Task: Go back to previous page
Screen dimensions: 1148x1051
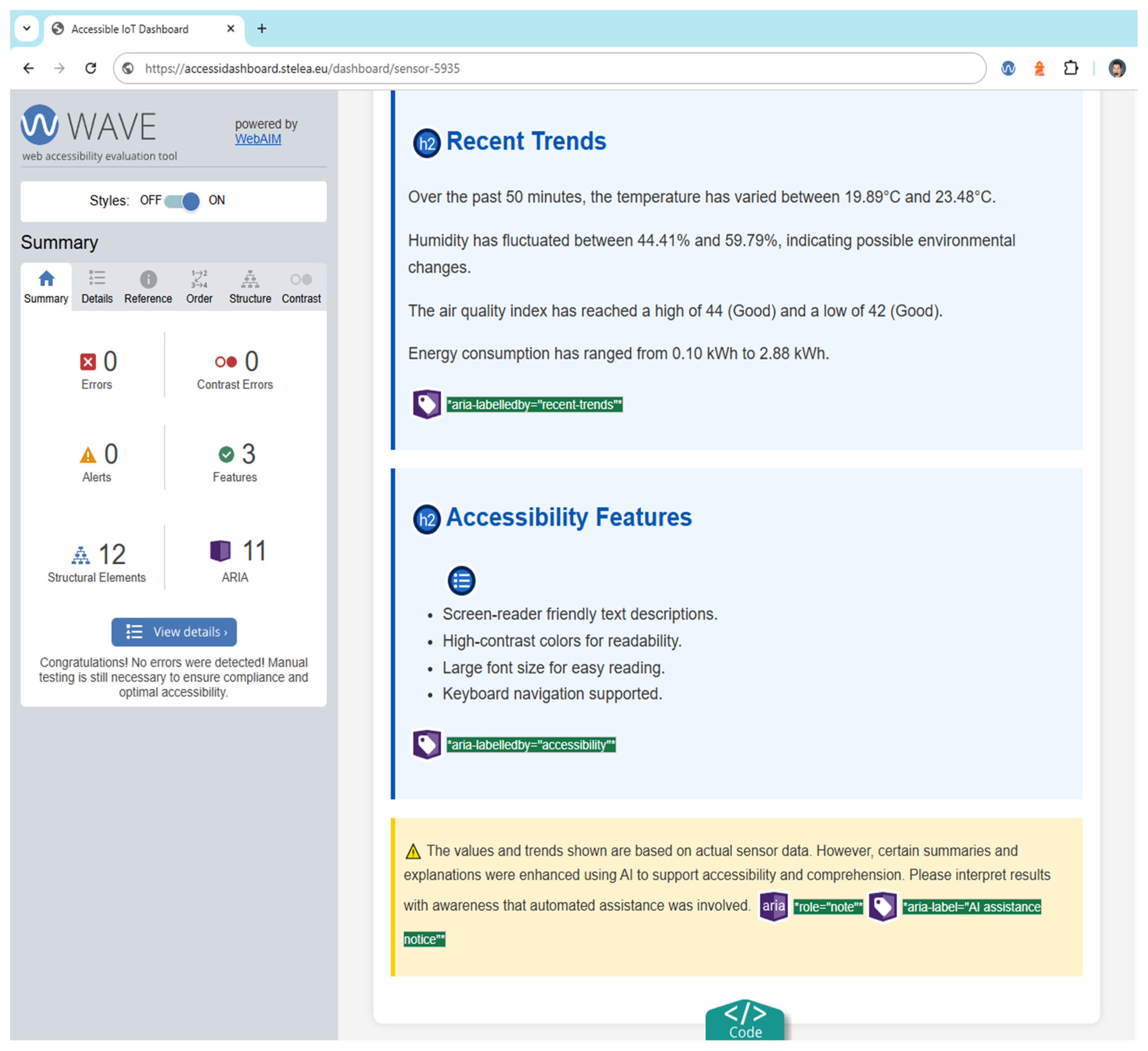Action: point(29,69)
